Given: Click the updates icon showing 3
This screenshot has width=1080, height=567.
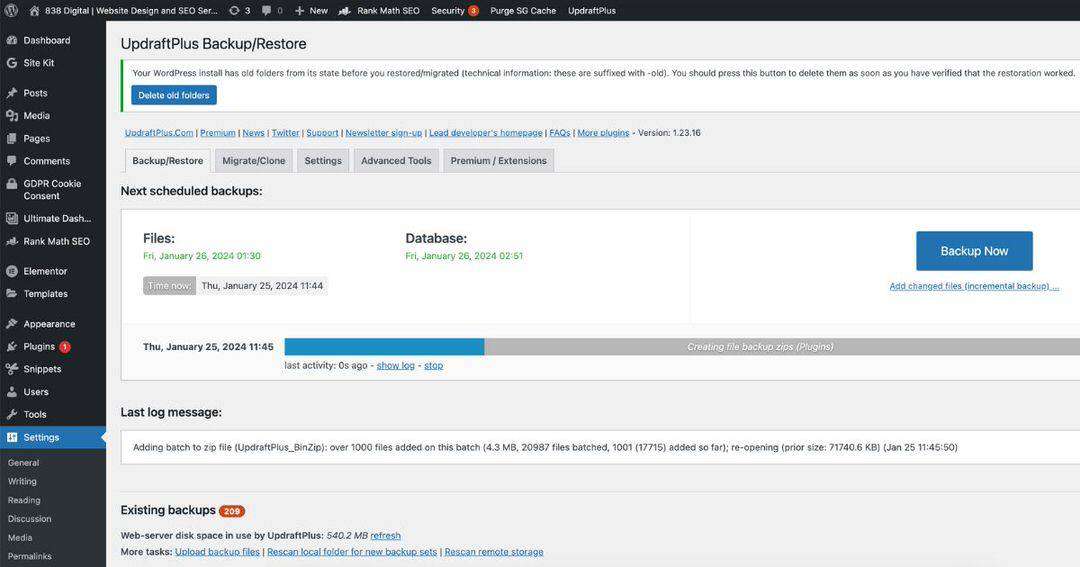Looking at the screenshot, I should click(234, 10).
